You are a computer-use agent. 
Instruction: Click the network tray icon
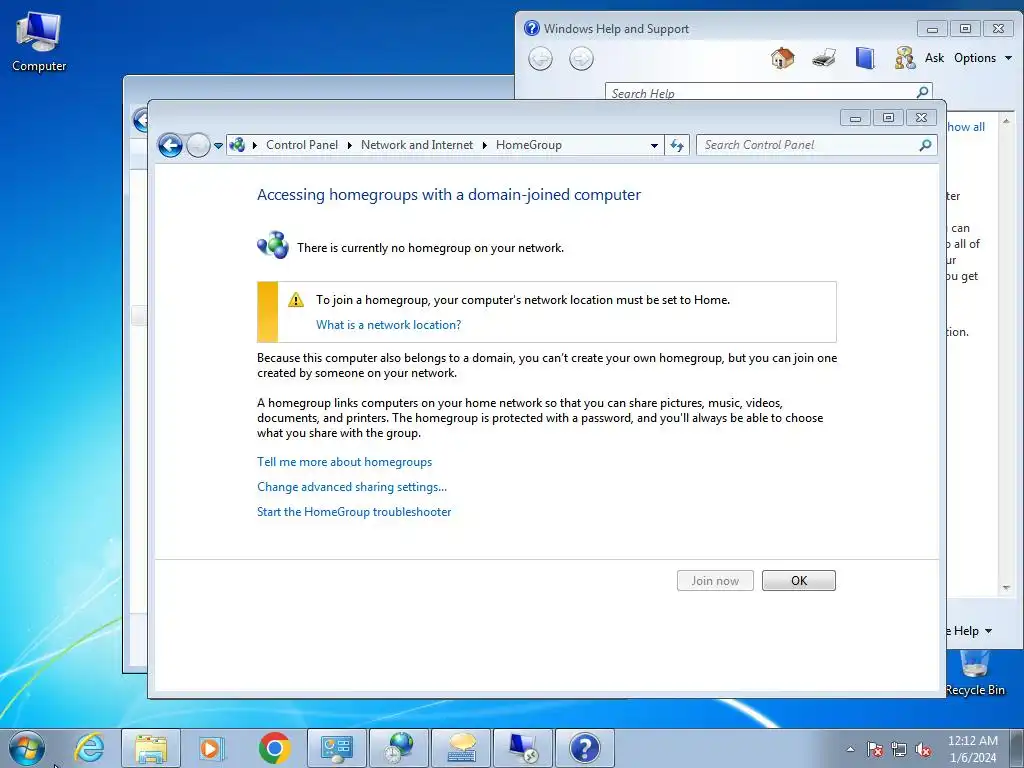coord(899,749)
